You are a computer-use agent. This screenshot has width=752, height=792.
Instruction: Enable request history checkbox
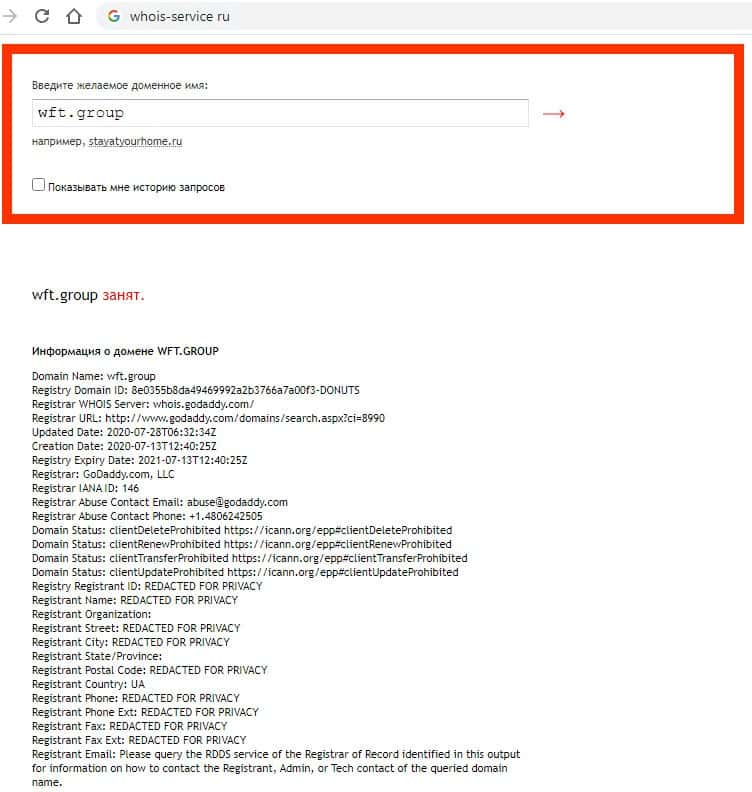point(38,185)
